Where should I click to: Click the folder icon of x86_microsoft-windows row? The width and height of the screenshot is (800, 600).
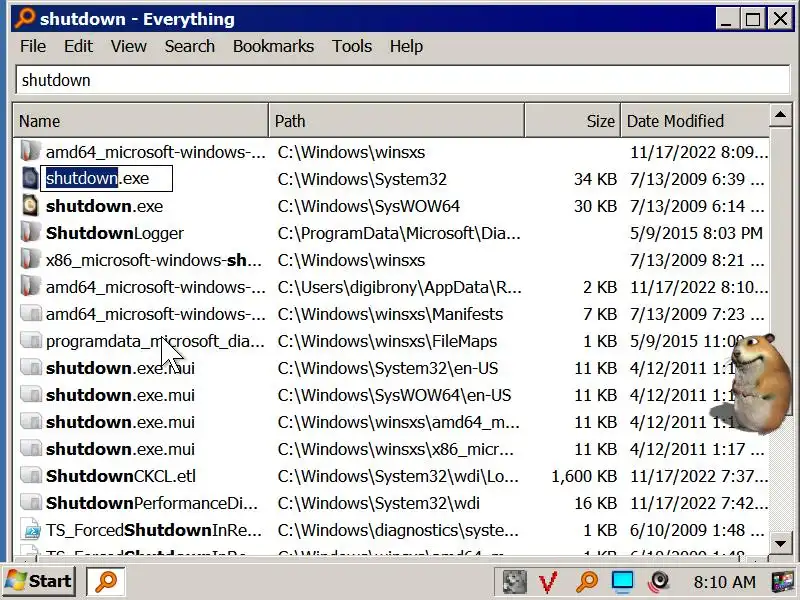pos(31,260)
